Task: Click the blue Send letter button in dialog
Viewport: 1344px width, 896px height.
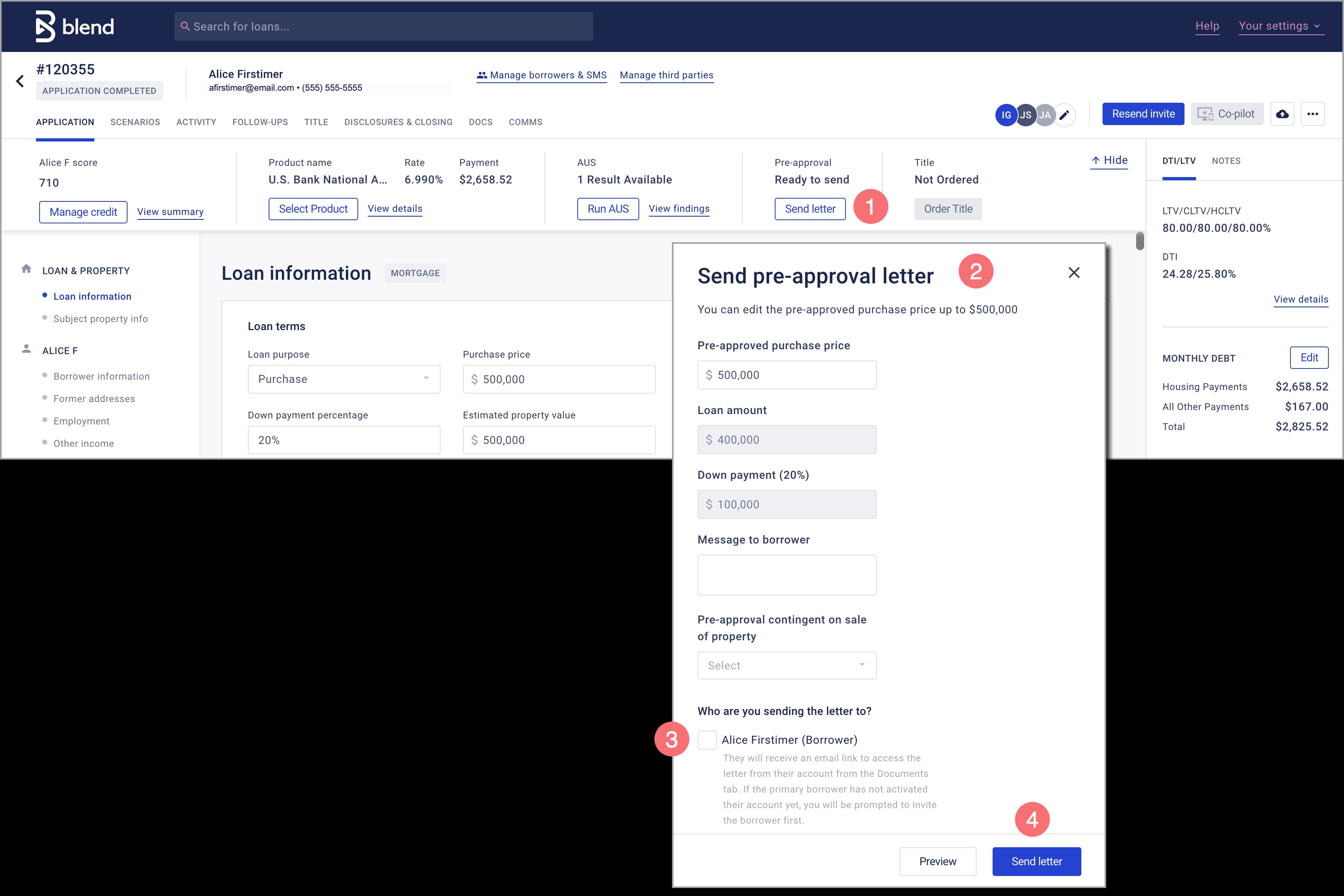Action: point(1036,861)
